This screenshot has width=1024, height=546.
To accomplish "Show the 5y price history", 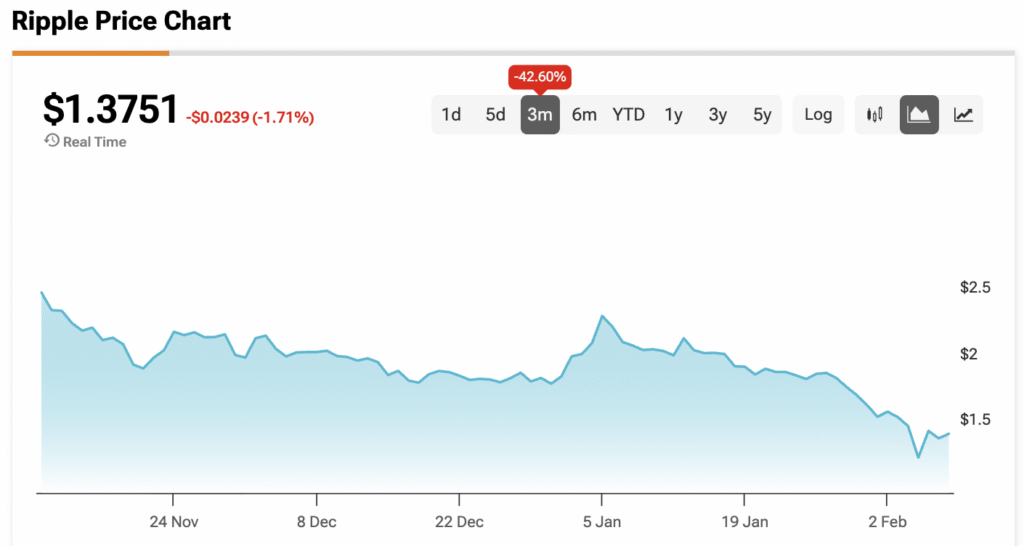I will [x=762, y=115].
